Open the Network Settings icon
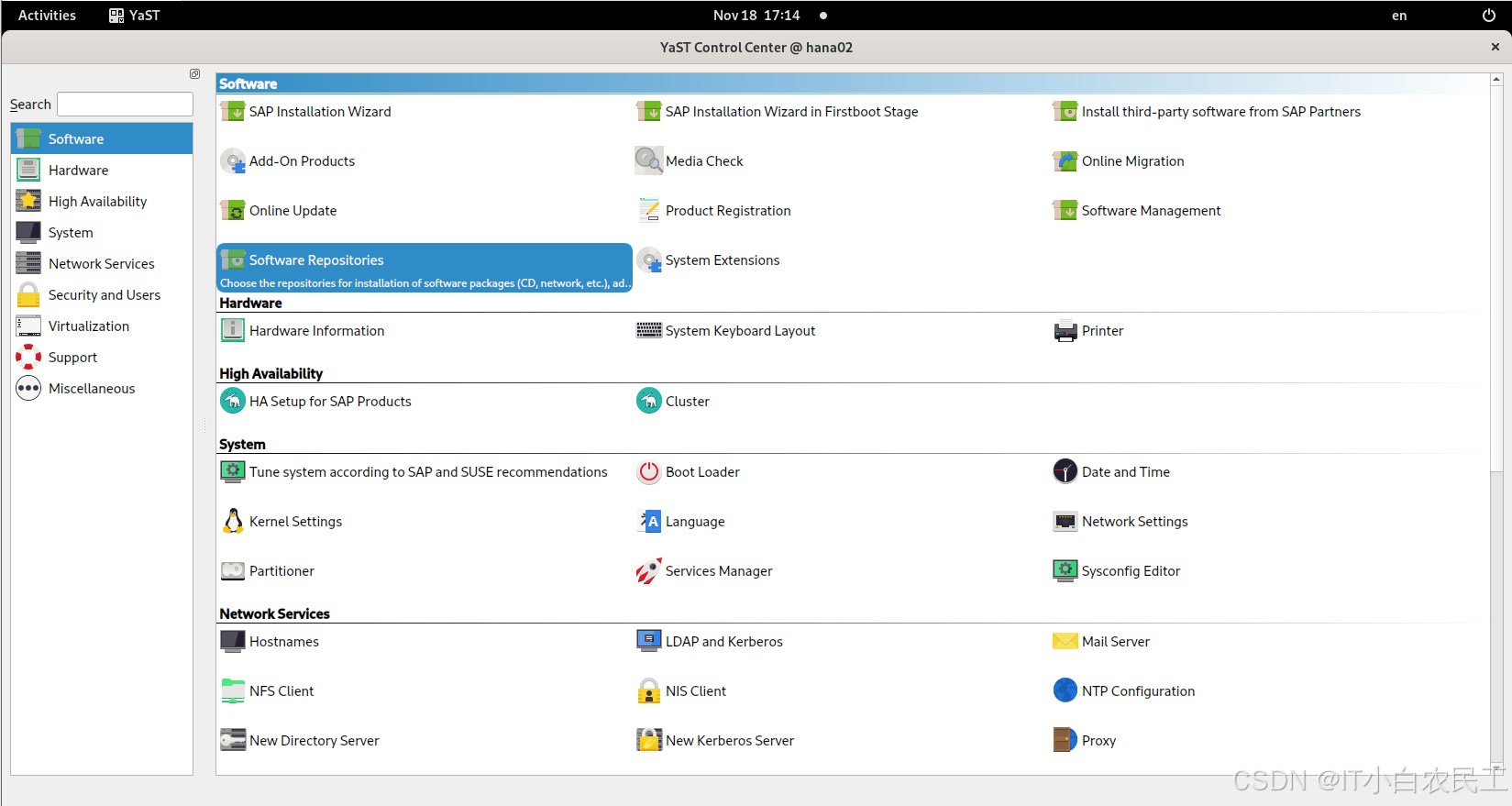The height and width of the screenshot is (806, 1512). (x=1065, y=522)
